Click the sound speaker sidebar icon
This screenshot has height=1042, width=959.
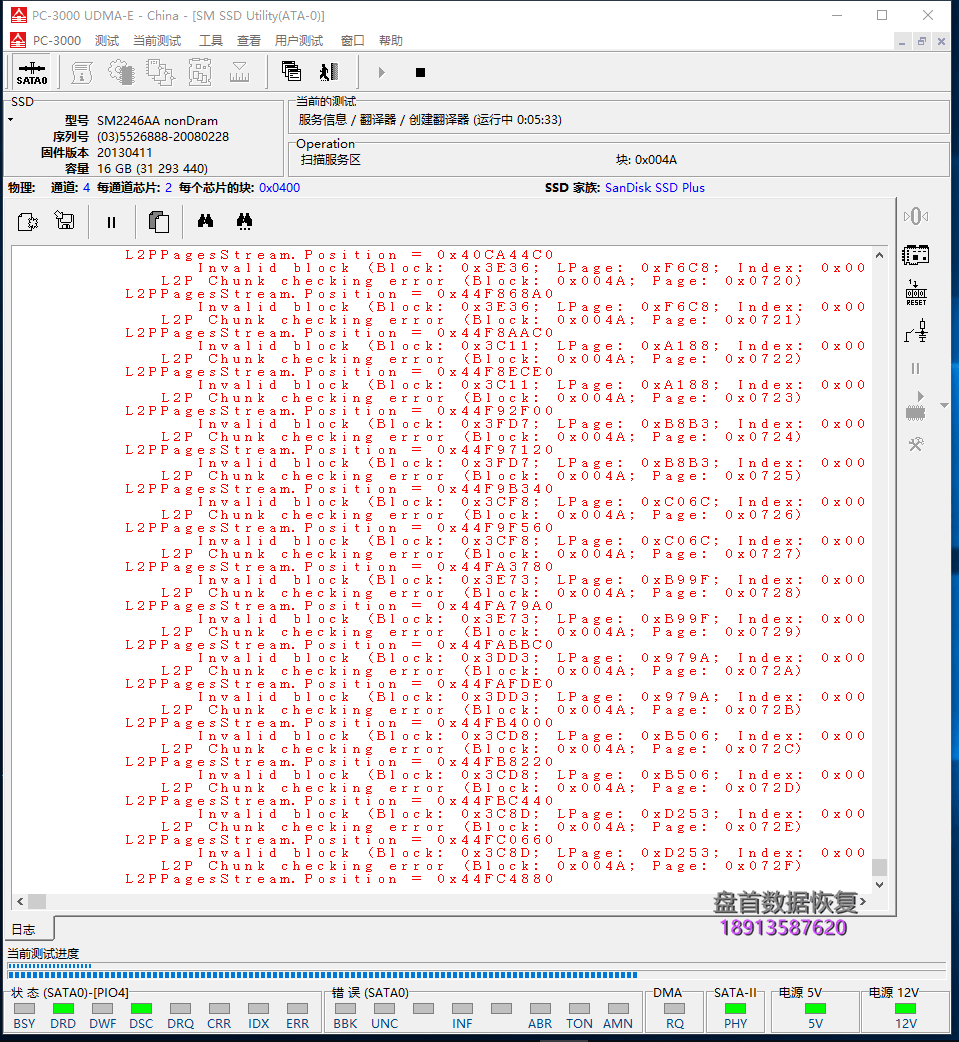[x=916, y=217]
